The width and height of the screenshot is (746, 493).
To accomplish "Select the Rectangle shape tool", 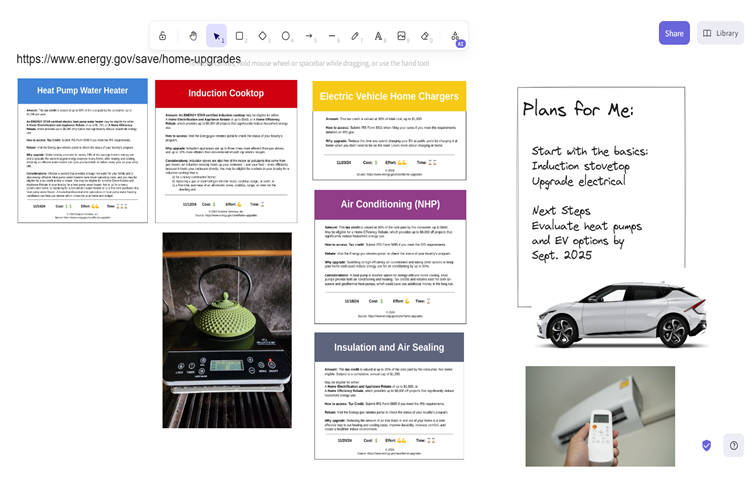I will pos(239,36).
